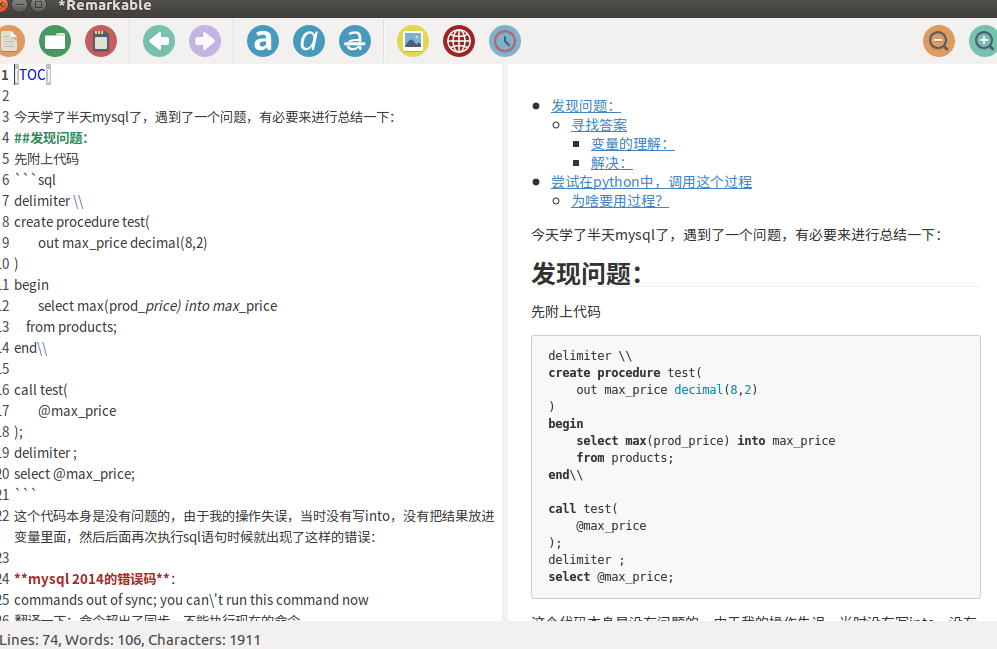The image size is (997, 649).
Task: Insert a hyperlink using the globe icon
Action: click(x=459, y=41)
